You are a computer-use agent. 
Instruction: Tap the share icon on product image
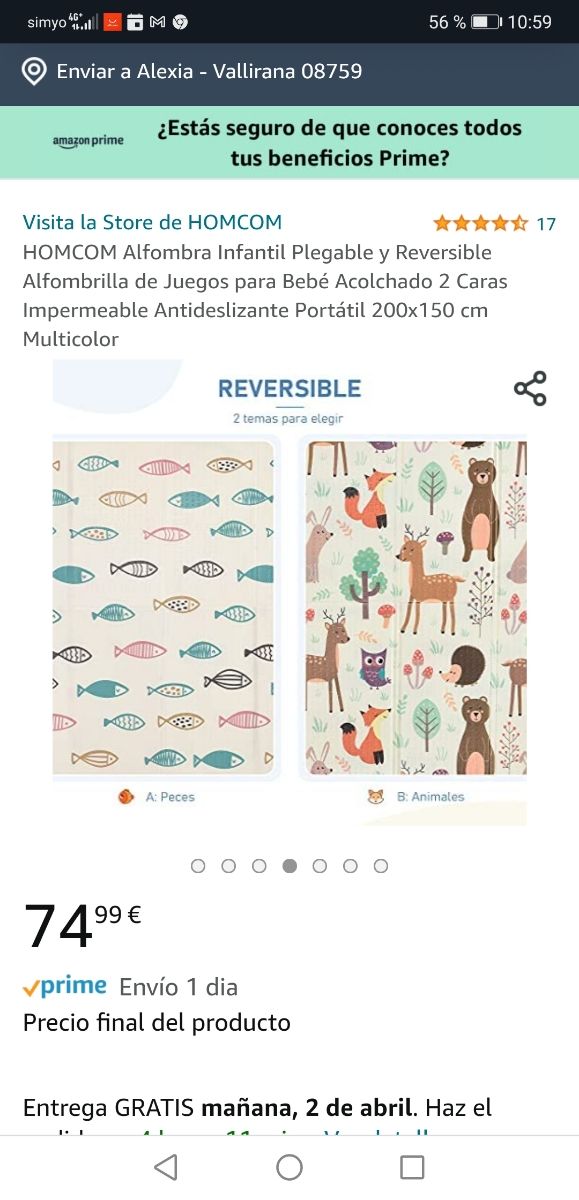pos(530,388)
